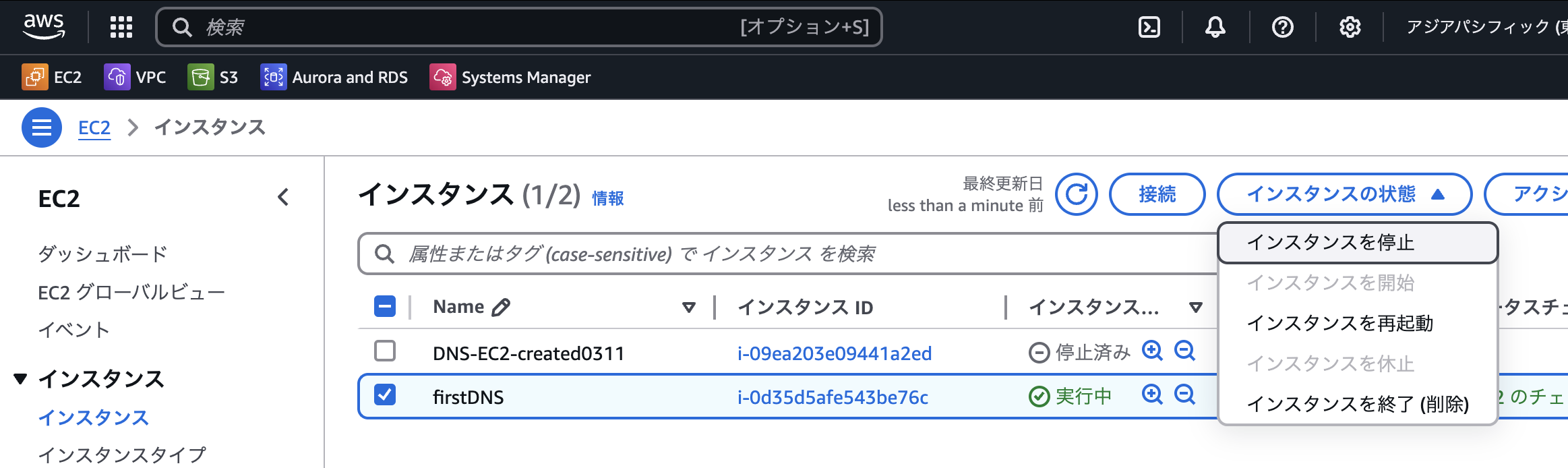Viewport: 1568px width, 468px height.
Task: Click the firstDNS name cell
Action: click(x=468, y=397)
